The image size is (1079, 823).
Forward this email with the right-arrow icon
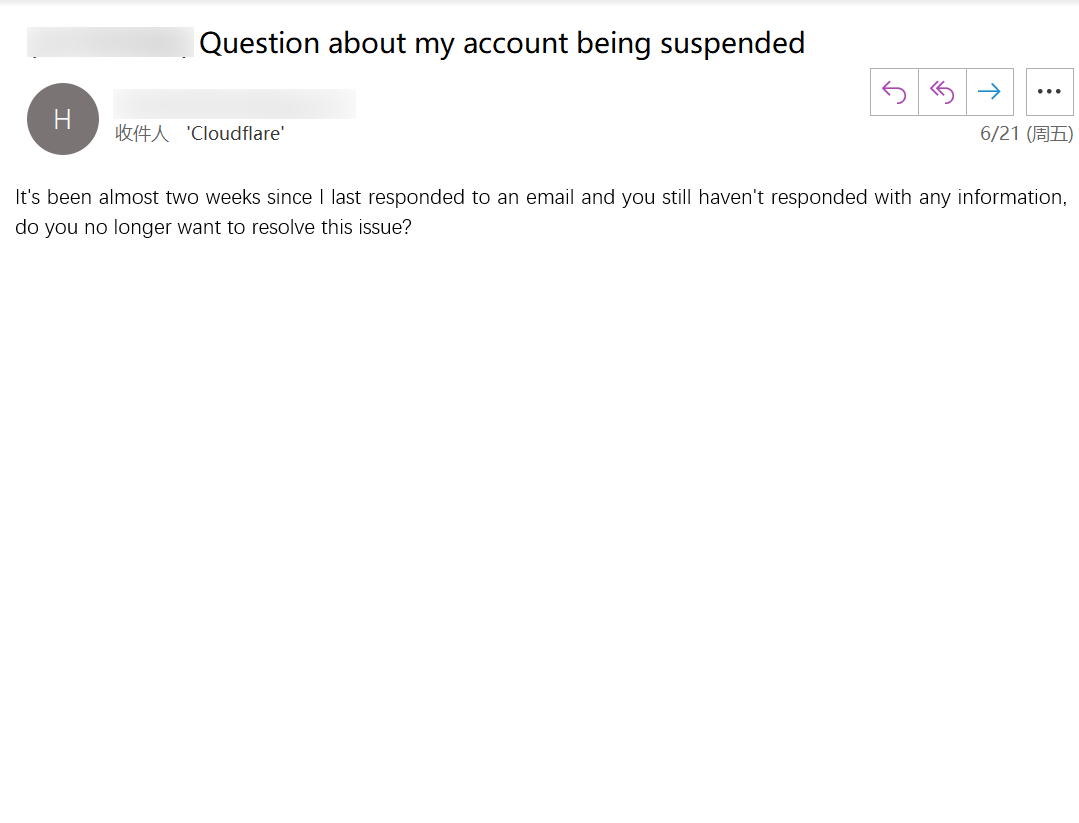click(x=990, y=92)
